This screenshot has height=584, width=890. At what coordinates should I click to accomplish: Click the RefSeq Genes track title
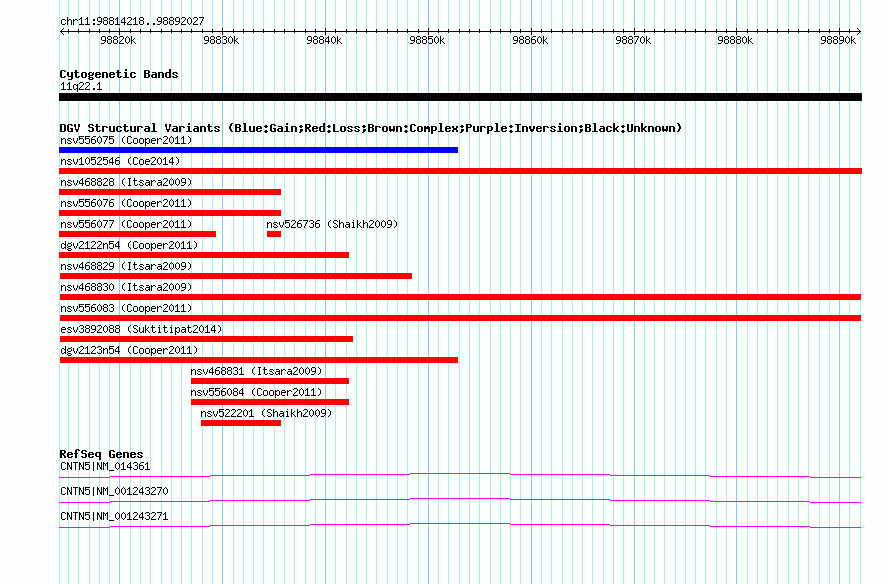coord(101,454)
